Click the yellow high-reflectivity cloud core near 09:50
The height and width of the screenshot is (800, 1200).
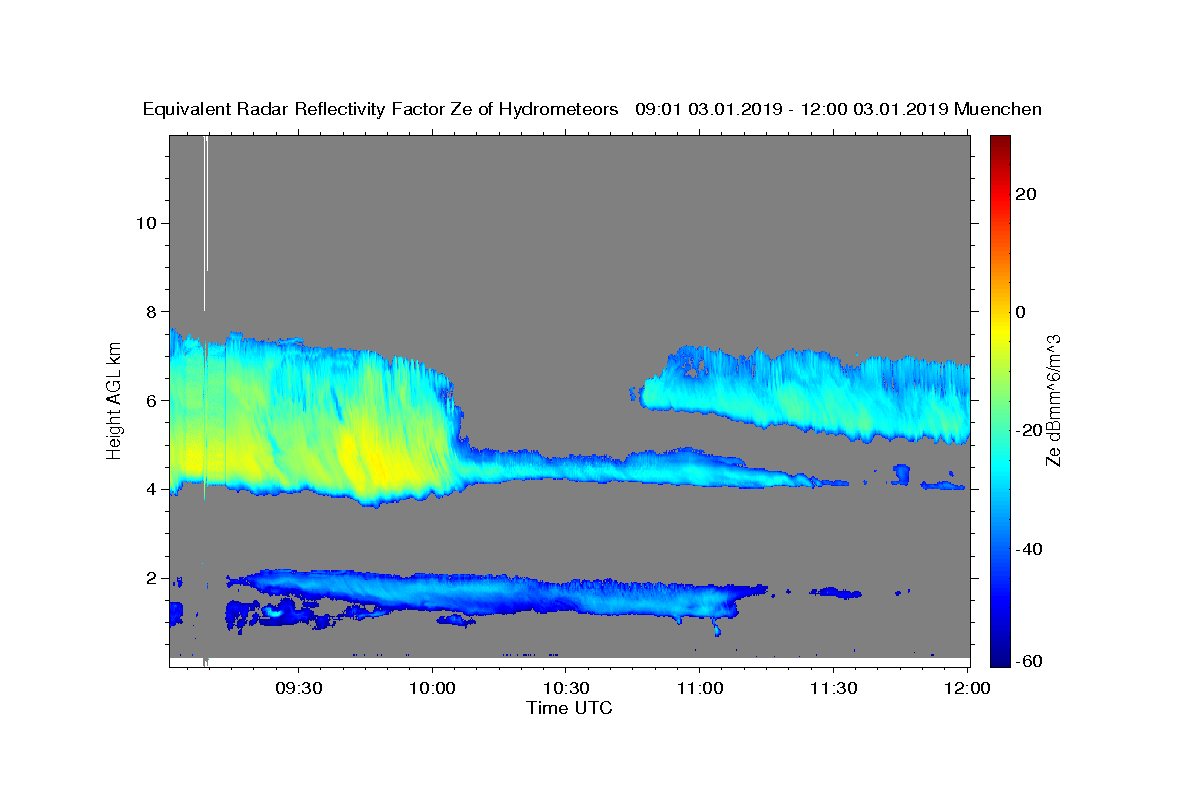(x=375, y=455)
